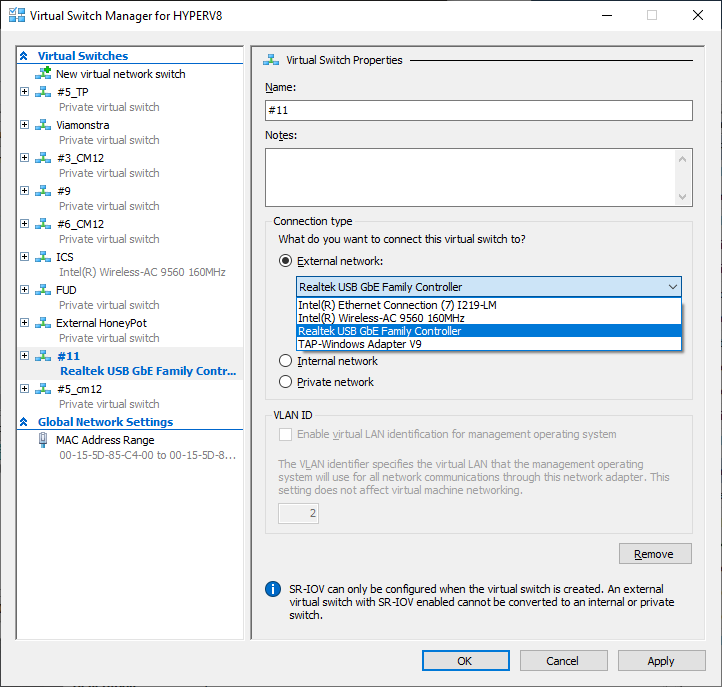Image resolution: width=722 pixels, height=687 pixels.
Task: Click the Virtual Switch Properties header icon
Action: [x=271, y=60]
